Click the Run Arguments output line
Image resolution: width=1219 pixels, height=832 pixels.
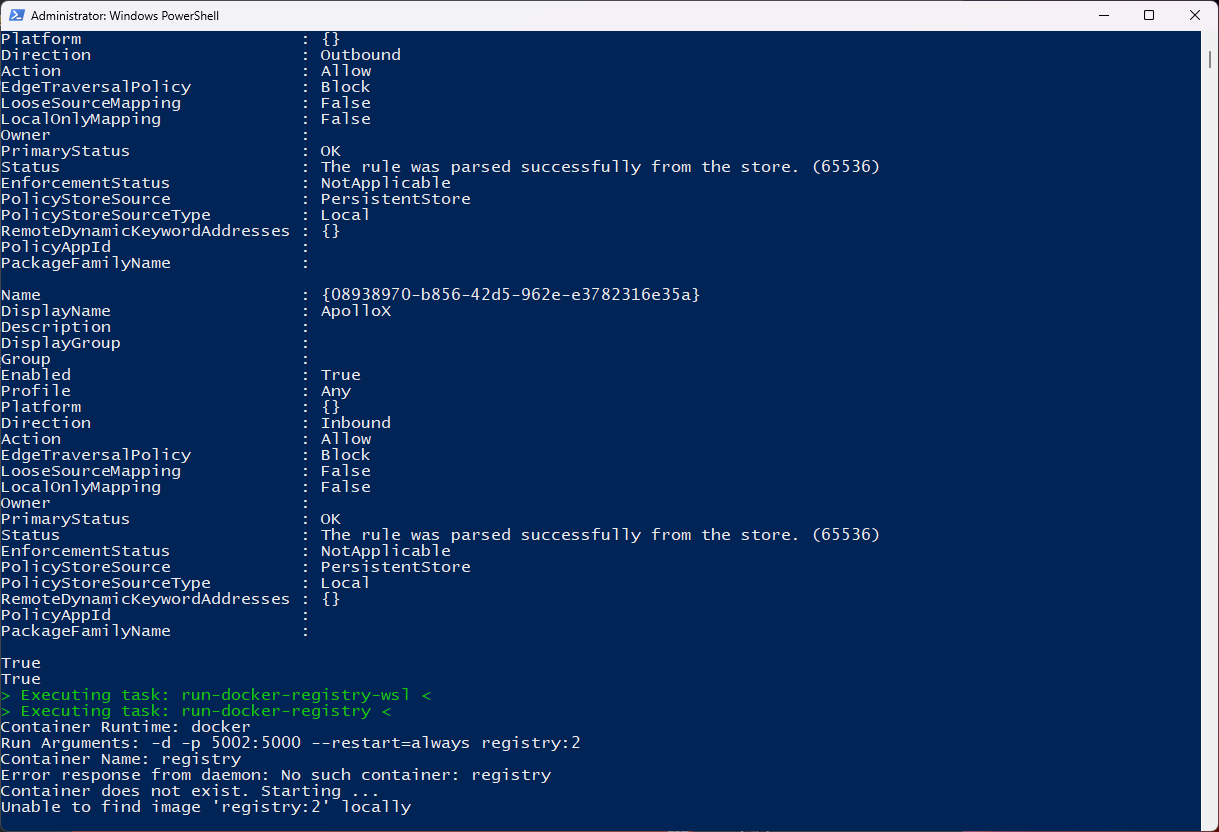pyautogui.click(x=290, y=743)
